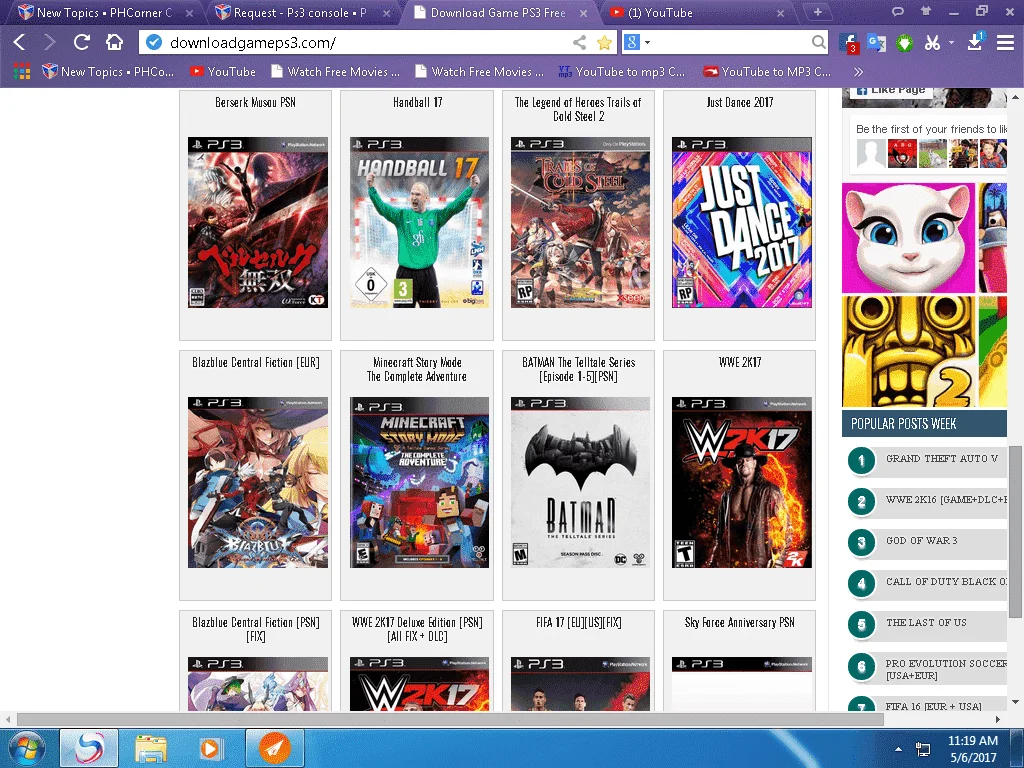Open Berserk Musou PSN cover image
This screenshot has width=1024, height=768.
258,222
